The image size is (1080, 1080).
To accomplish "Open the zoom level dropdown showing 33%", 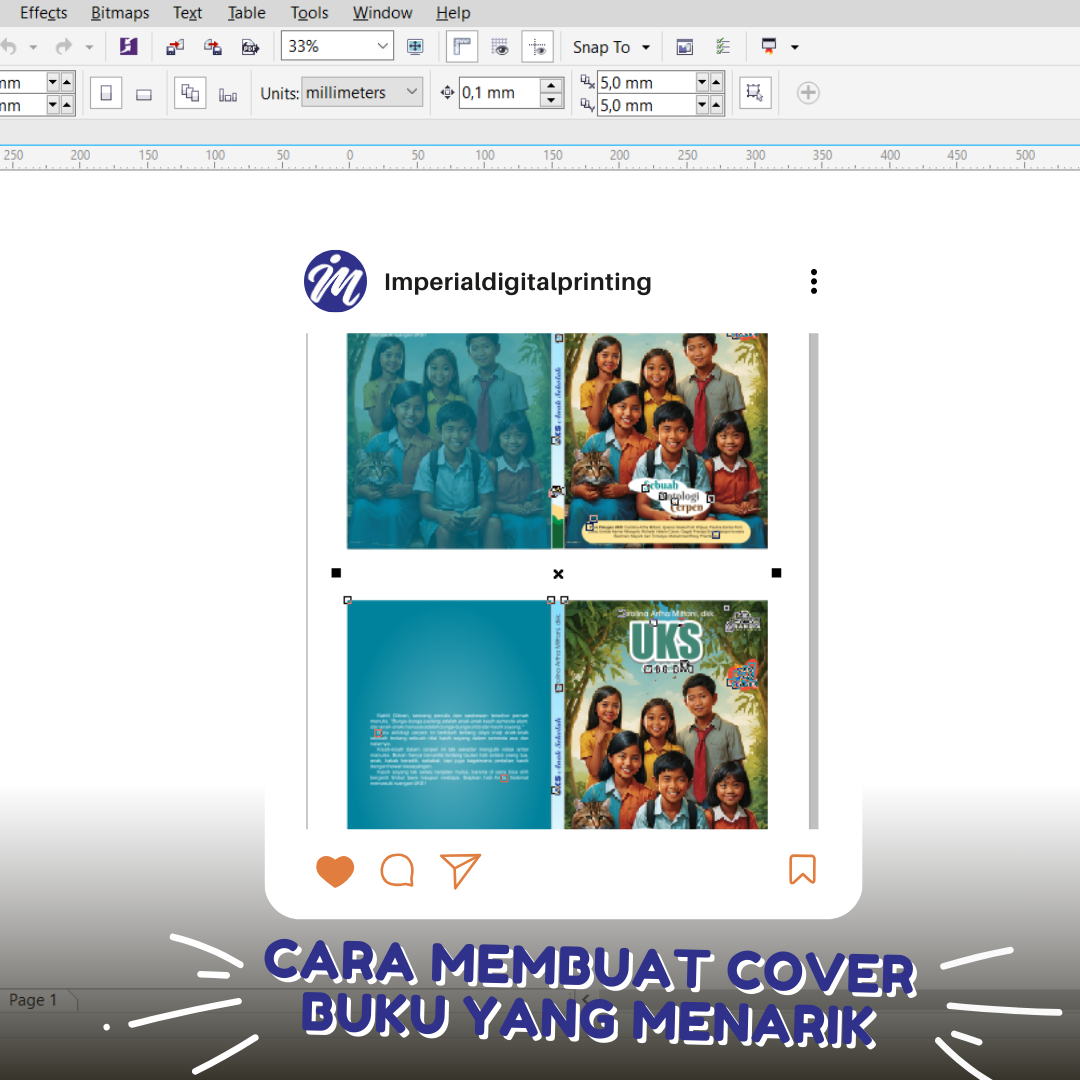I will pos(337,46).
